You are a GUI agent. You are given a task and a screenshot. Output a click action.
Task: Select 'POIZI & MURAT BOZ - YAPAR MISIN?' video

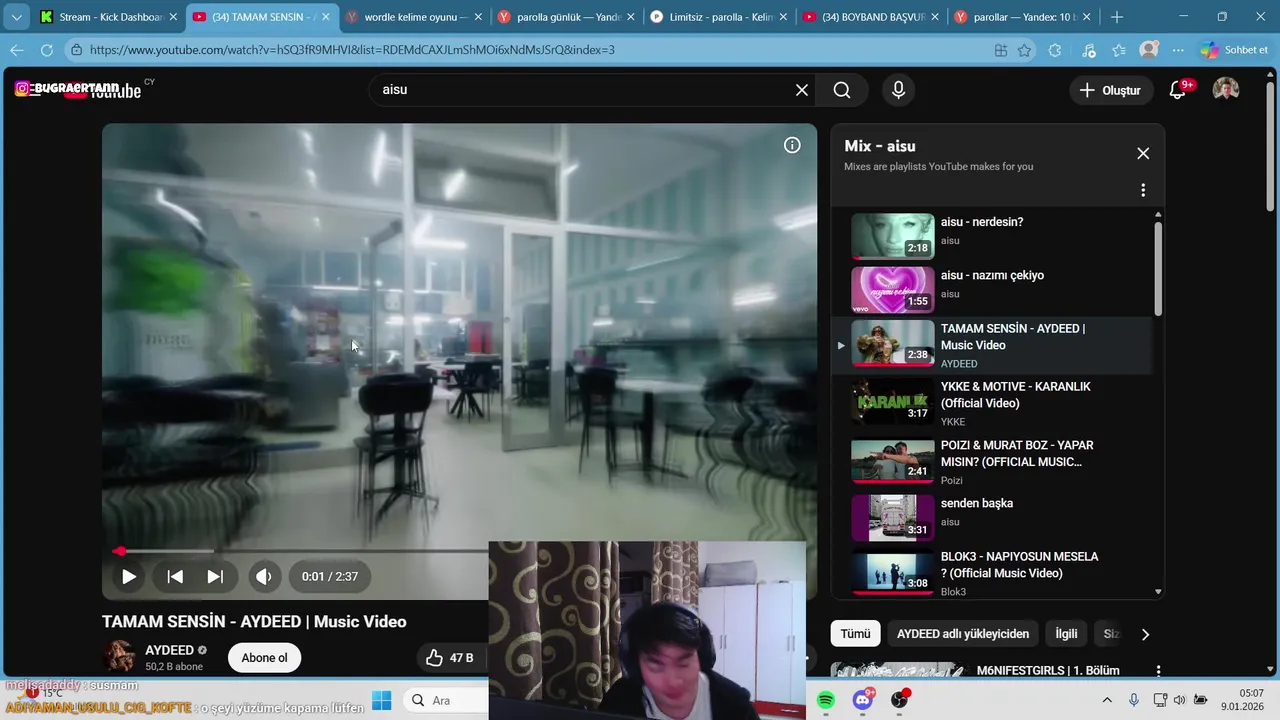[993, 462]
